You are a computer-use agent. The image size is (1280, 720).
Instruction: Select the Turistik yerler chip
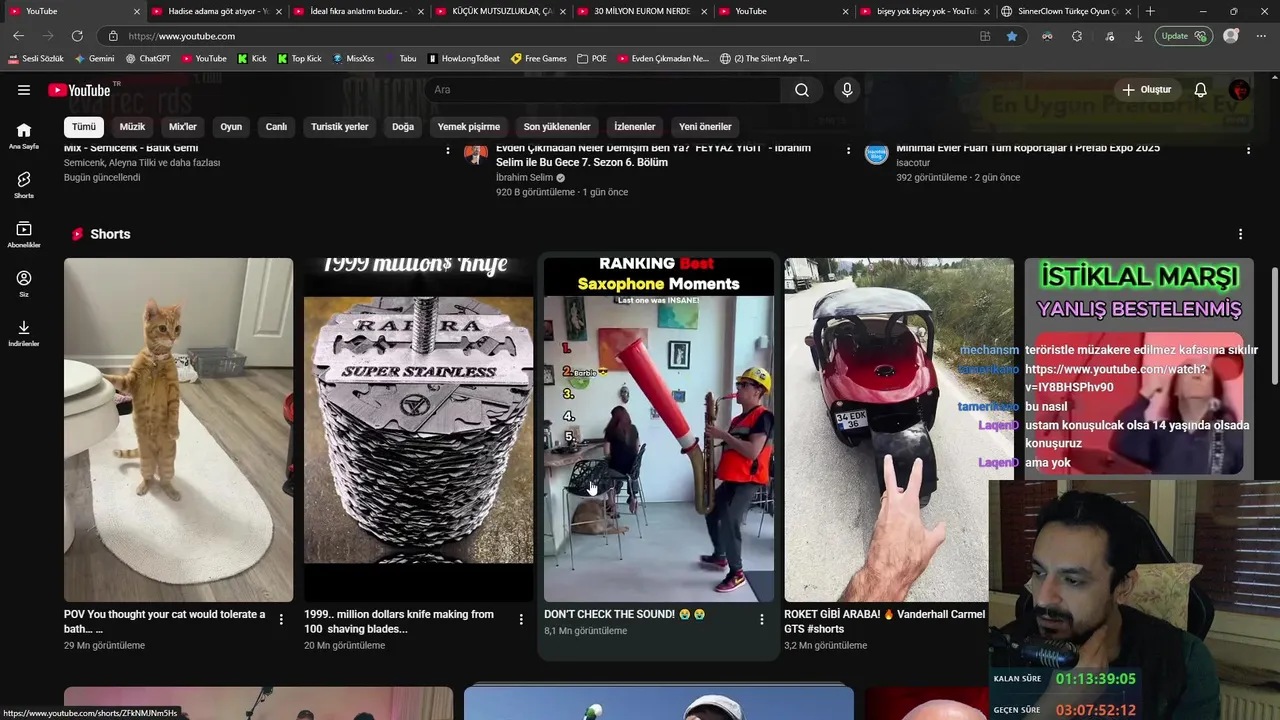[340, 127]
